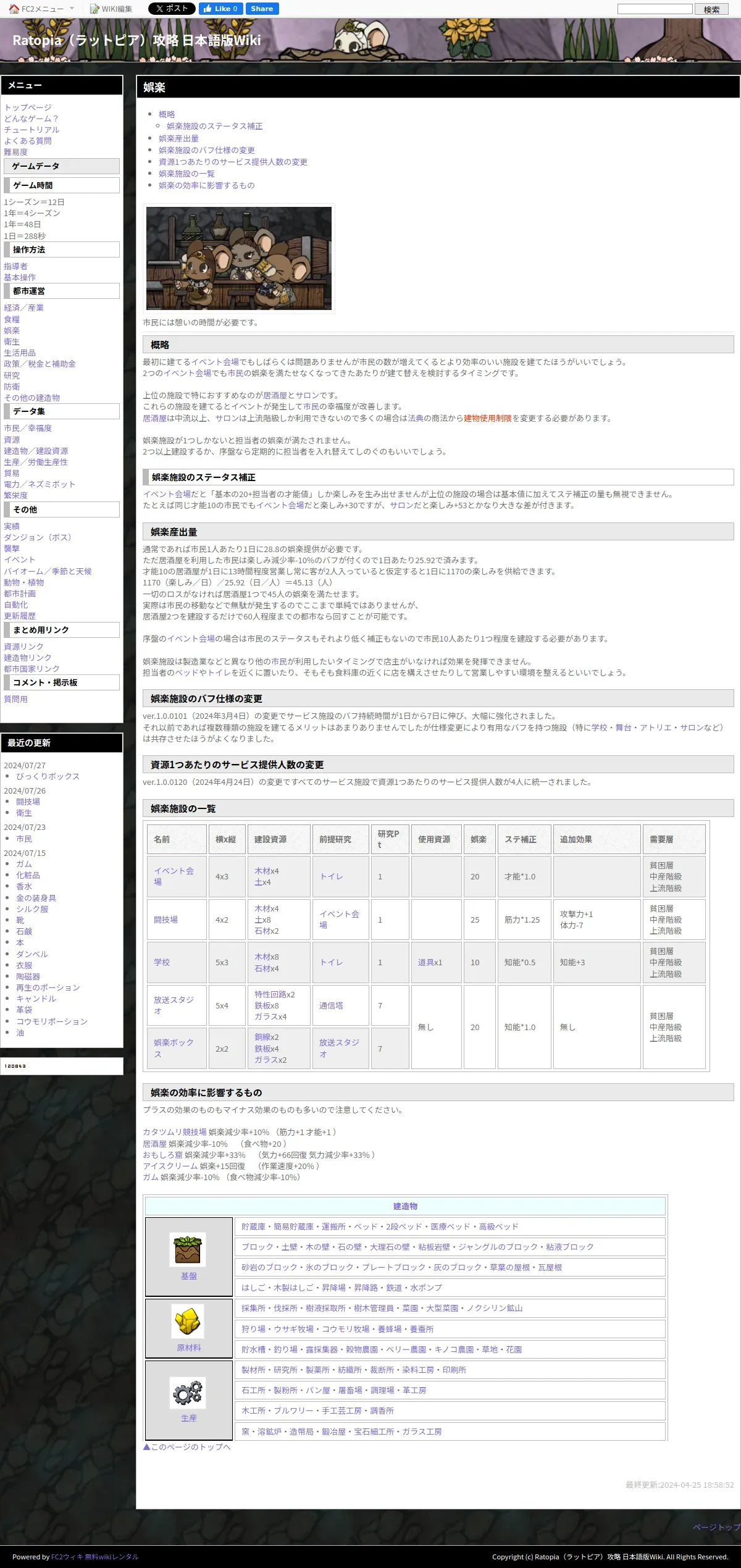Jump to 娯楽の効率に影響するもの in contents

point(206,185)
